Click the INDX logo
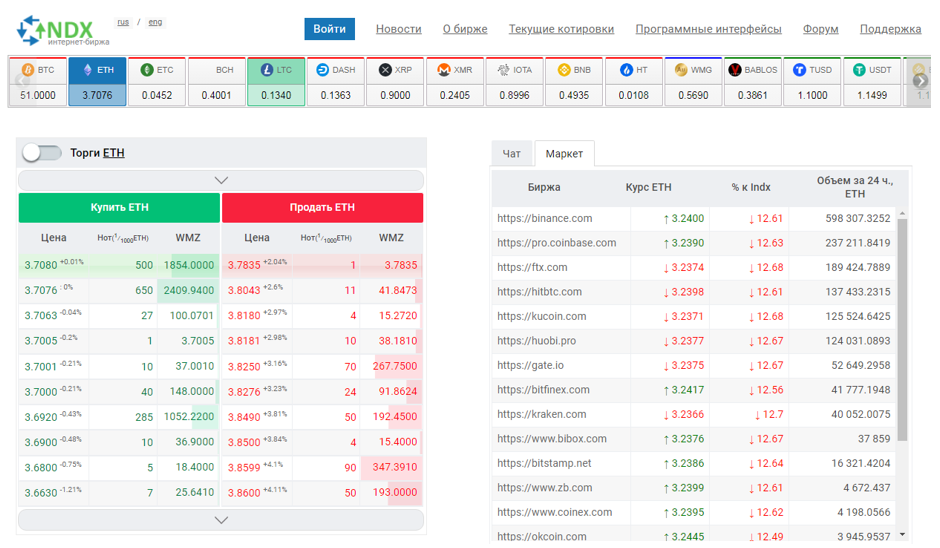Viewport: 940px width, 548px height. point(62,31)
